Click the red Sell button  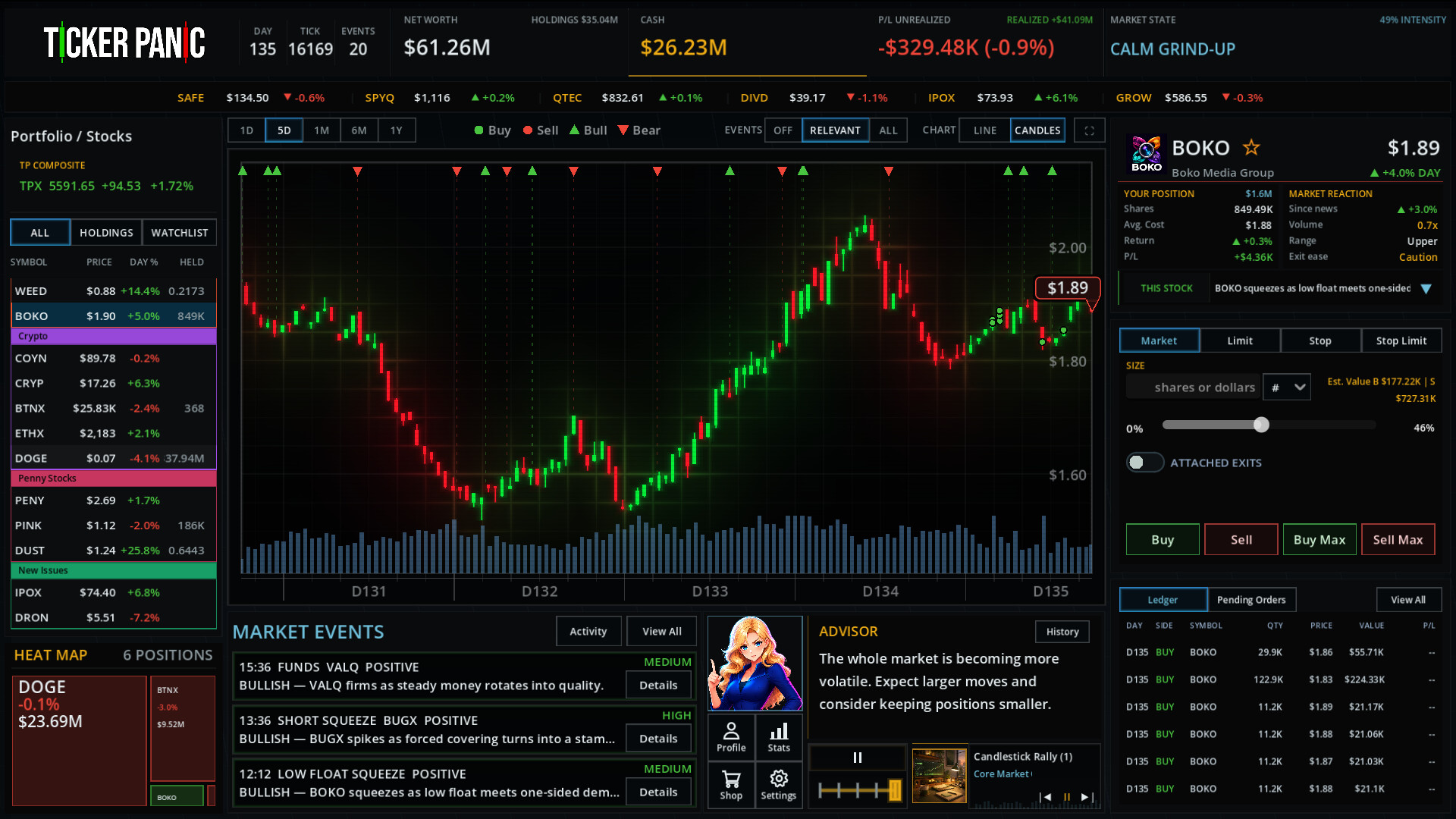coord(1241,540)
